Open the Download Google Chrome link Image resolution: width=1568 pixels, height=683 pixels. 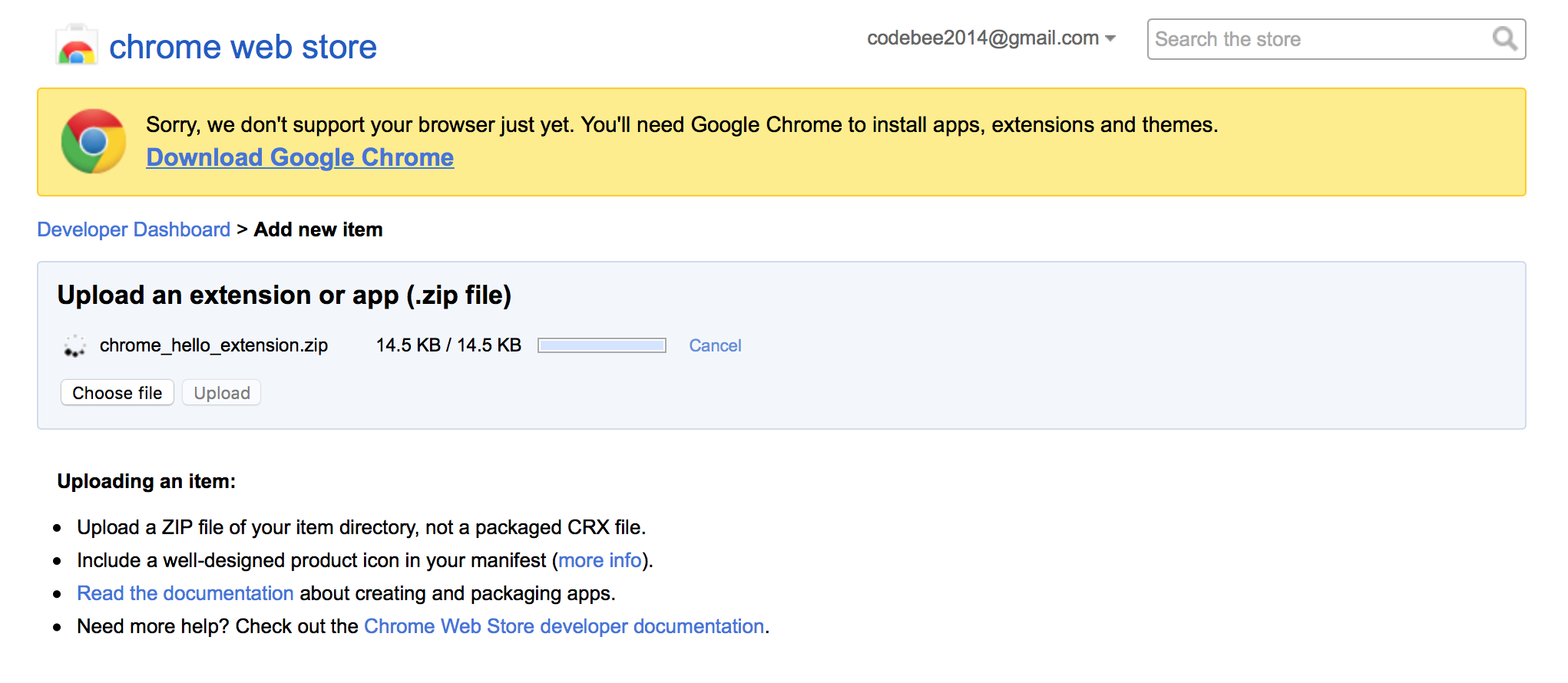pyautogui.click(x=300, y=157)
